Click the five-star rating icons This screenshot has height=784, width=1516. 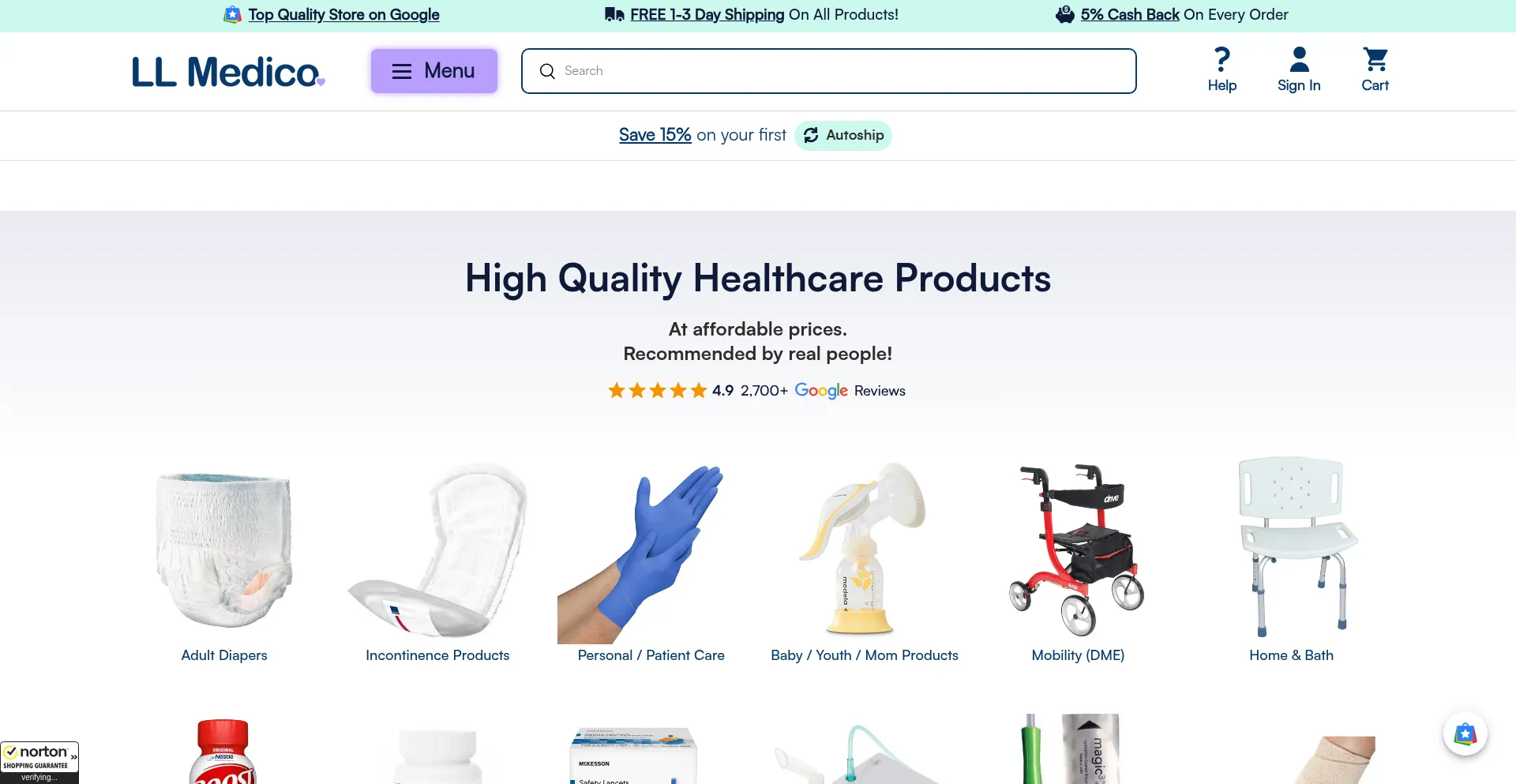[x=657, y=390]
